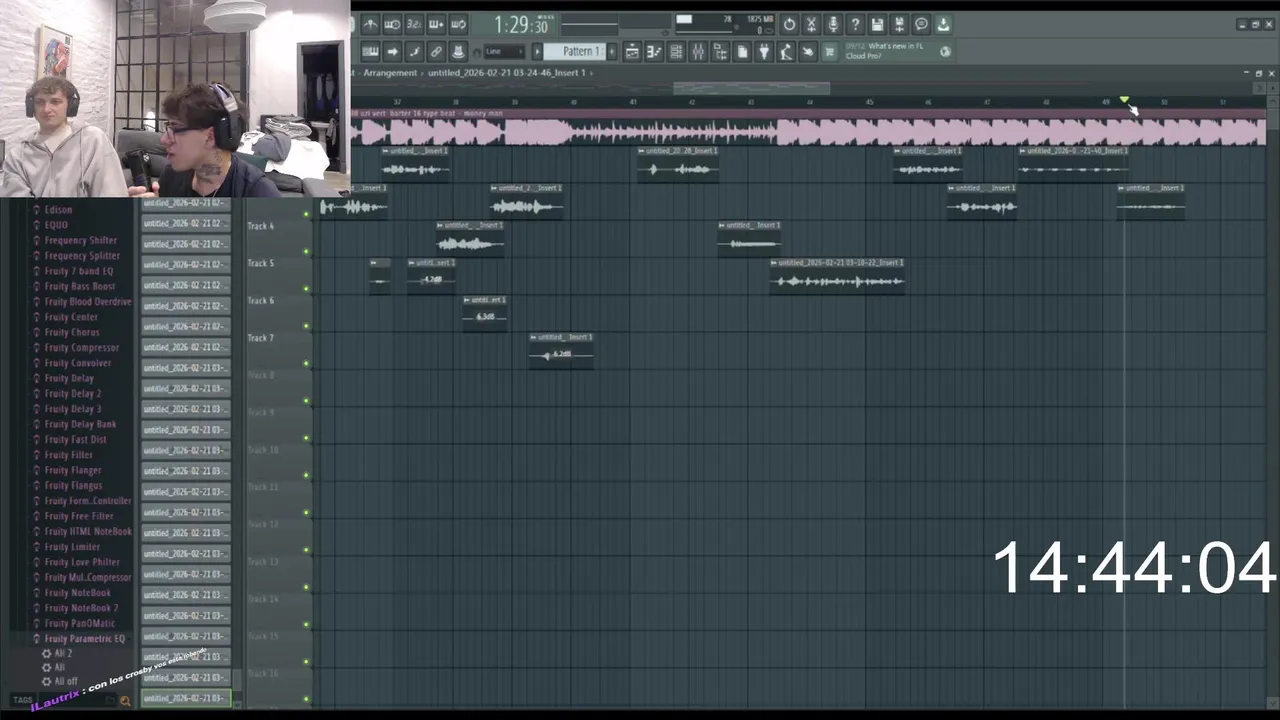
Task: Toggle wait for input before recording
Action: pyautogui.click(x=392, y=24)
